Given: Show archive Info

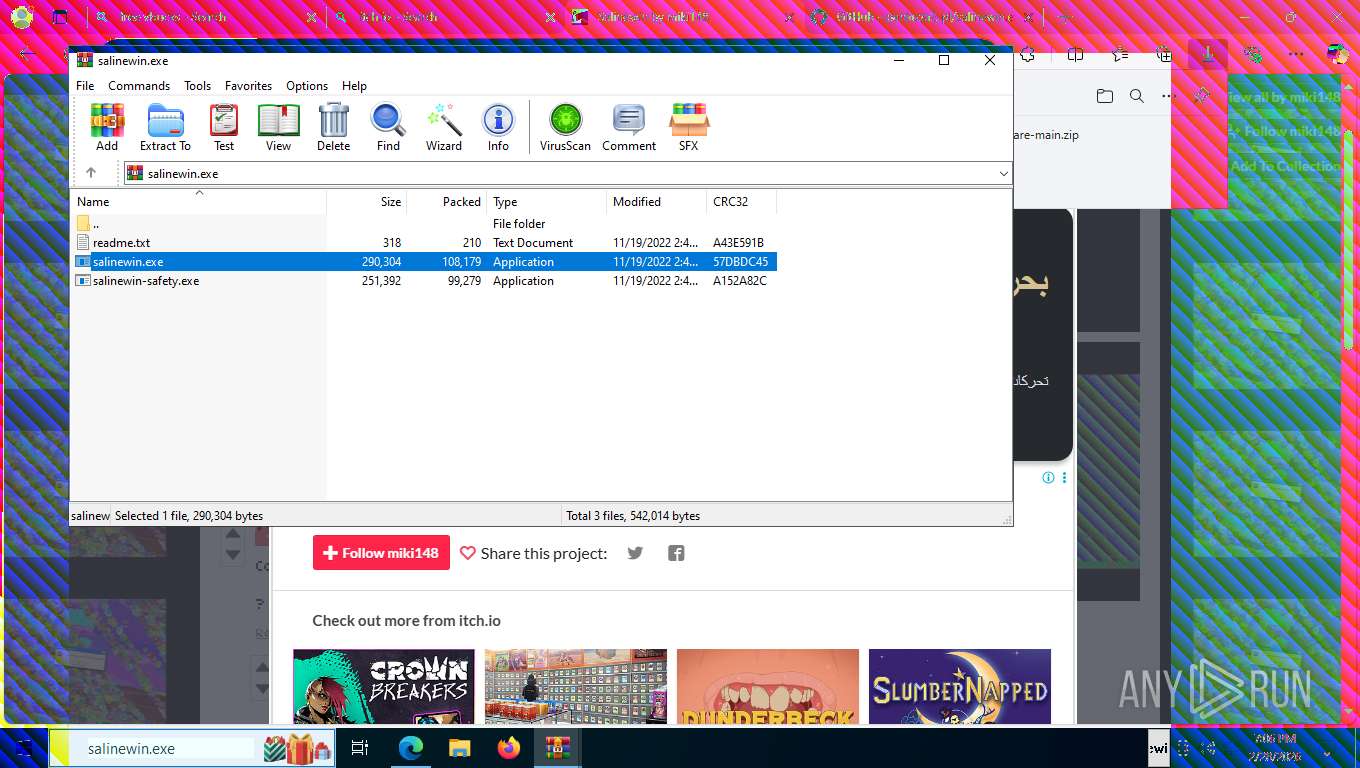Looking at the screenshot, I should click(498, 127).
